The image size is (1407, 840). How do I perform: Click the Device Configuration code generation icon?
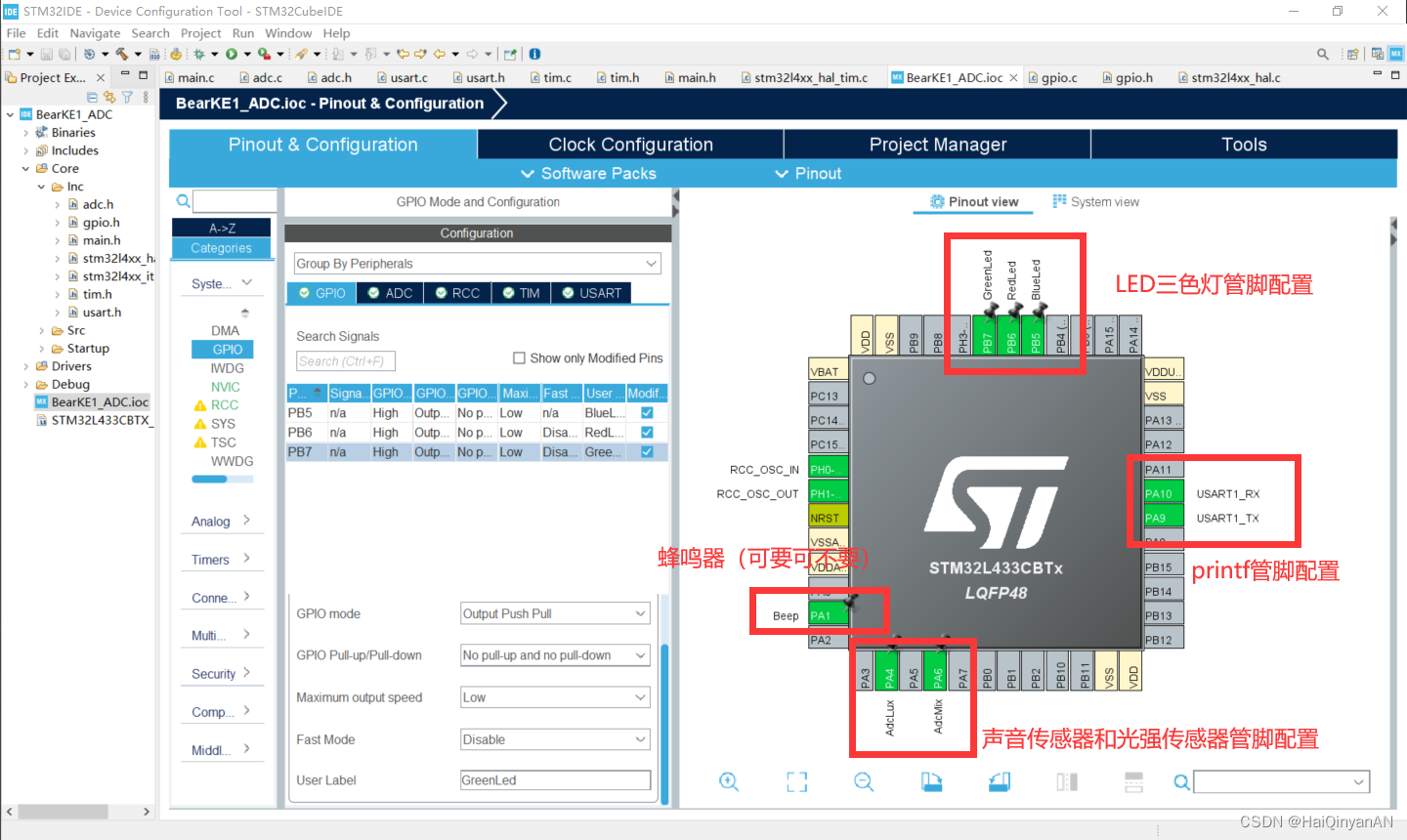(x=176, y=54)
